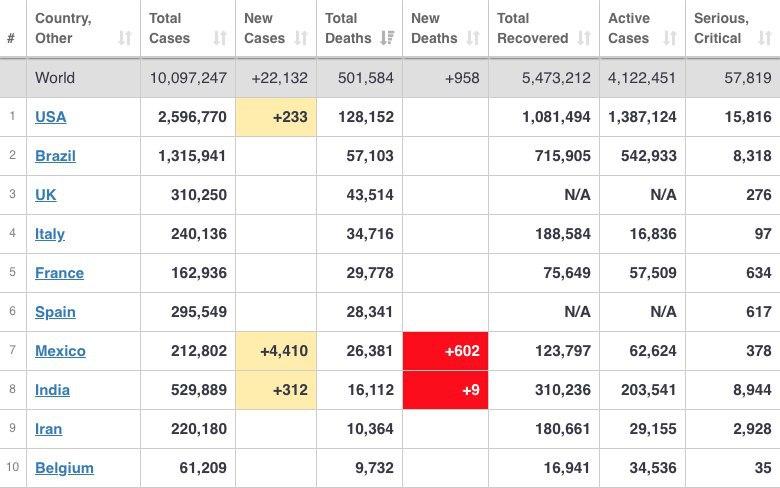Select Italy total deaths 34,716

pos(370,234)
